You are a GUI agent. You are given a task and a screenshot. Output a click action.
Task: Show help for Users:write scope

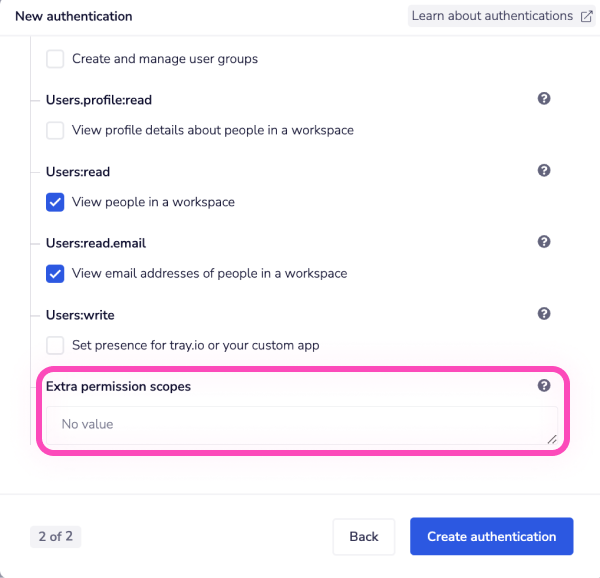[544, 314]
